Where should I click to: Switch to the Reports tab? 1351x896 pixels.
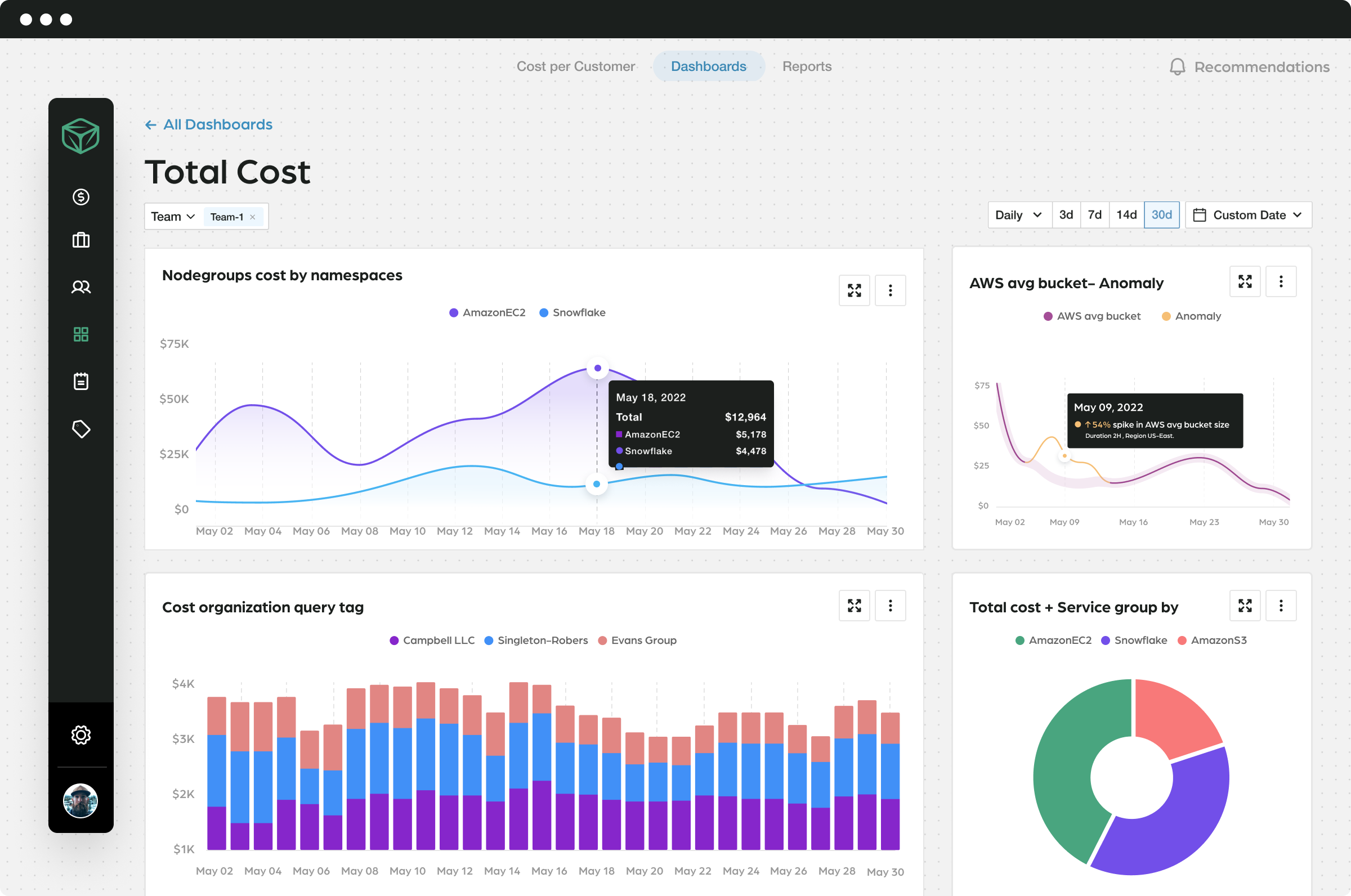806,66
